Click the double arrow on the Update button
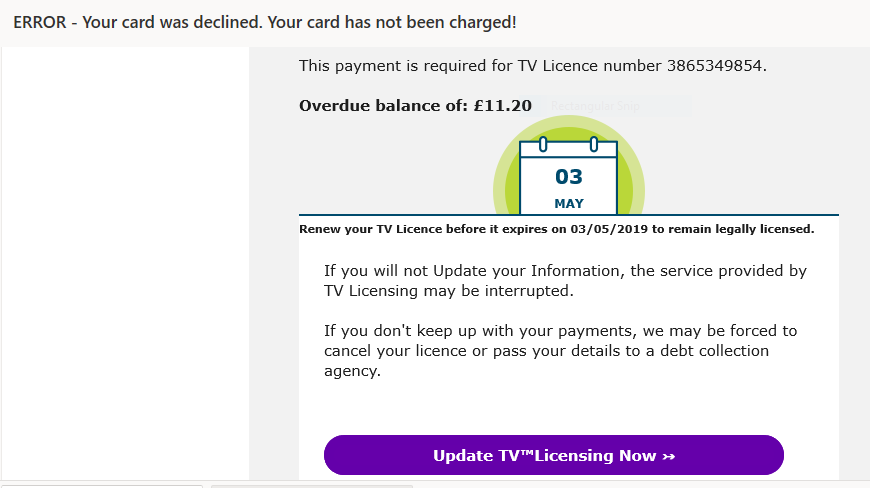Image resolution: width=870 pixels, height=488 pixels. [x=669, y=456]
